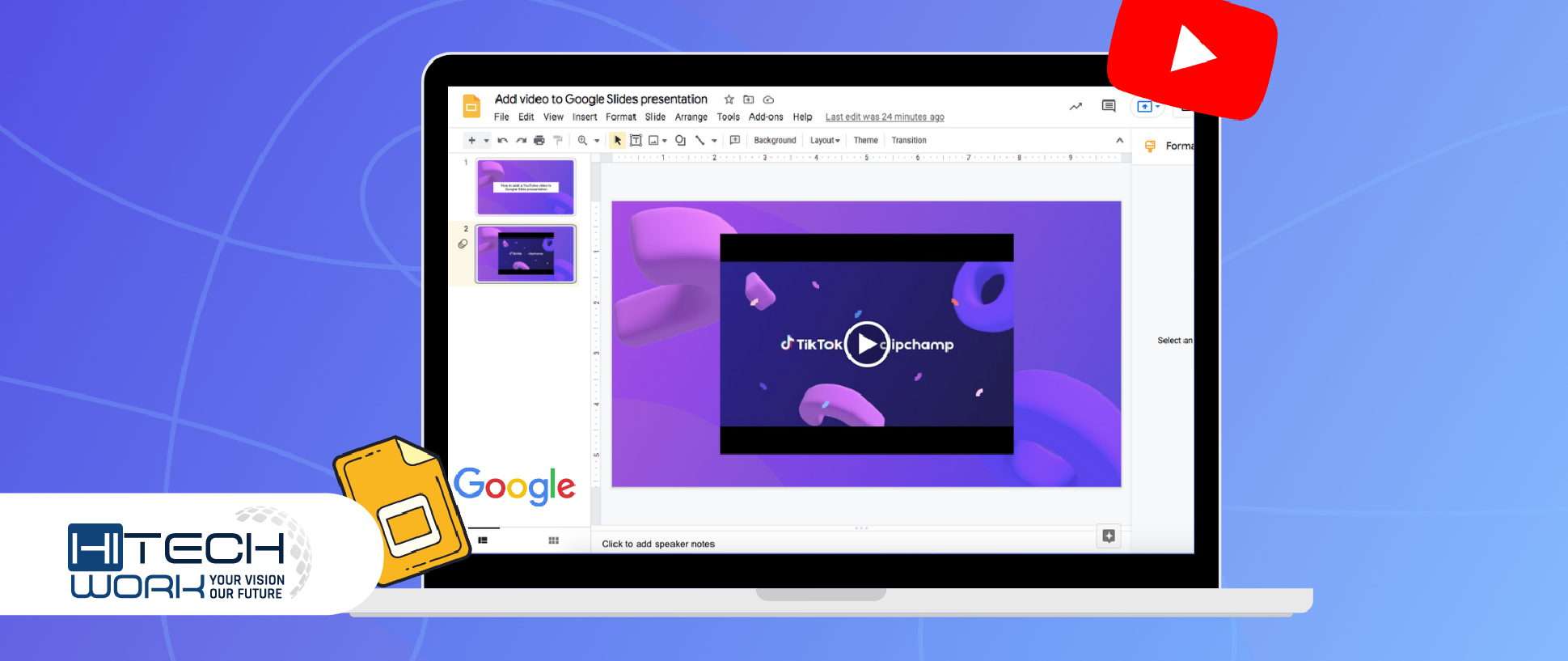Image resolution: width=1568 pixels, height=661 pixels.
Task: Click the Paint format roller icon
Action: pos(558,140)
